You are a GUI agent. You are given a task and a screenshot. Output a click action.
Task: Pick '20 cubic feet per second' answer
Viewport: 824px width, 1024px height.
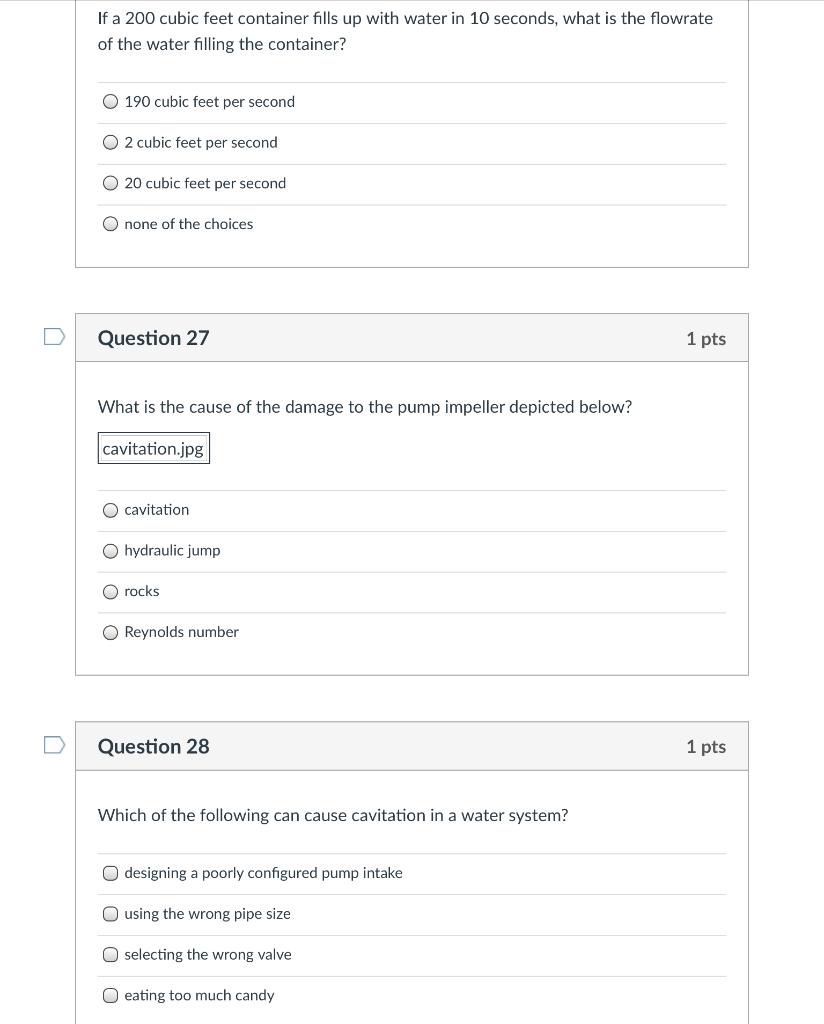pyautogui.click(x=111, y=184)
